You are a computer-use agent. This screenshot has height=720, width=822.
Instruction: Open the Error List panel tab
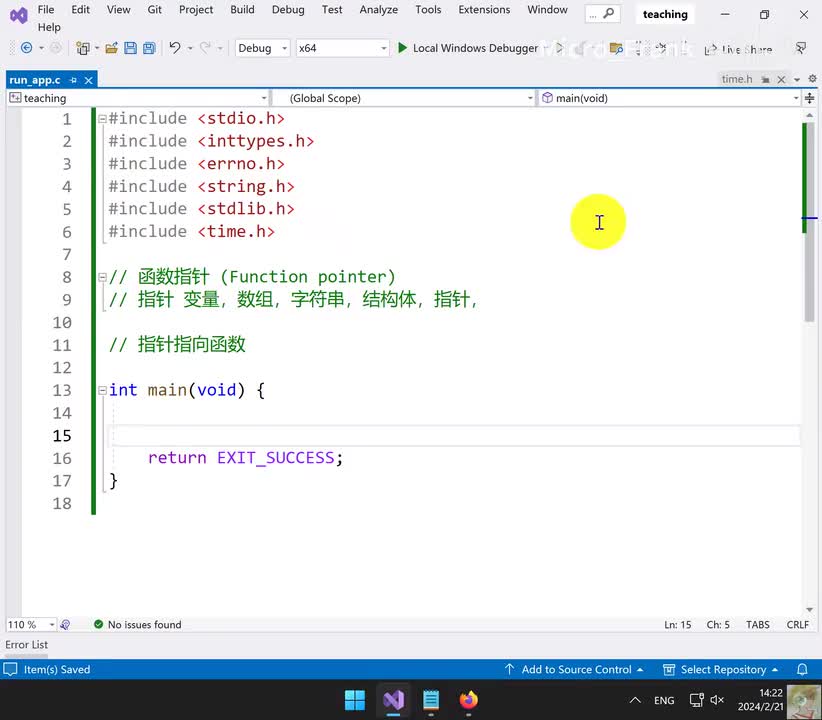click(27, 644)
